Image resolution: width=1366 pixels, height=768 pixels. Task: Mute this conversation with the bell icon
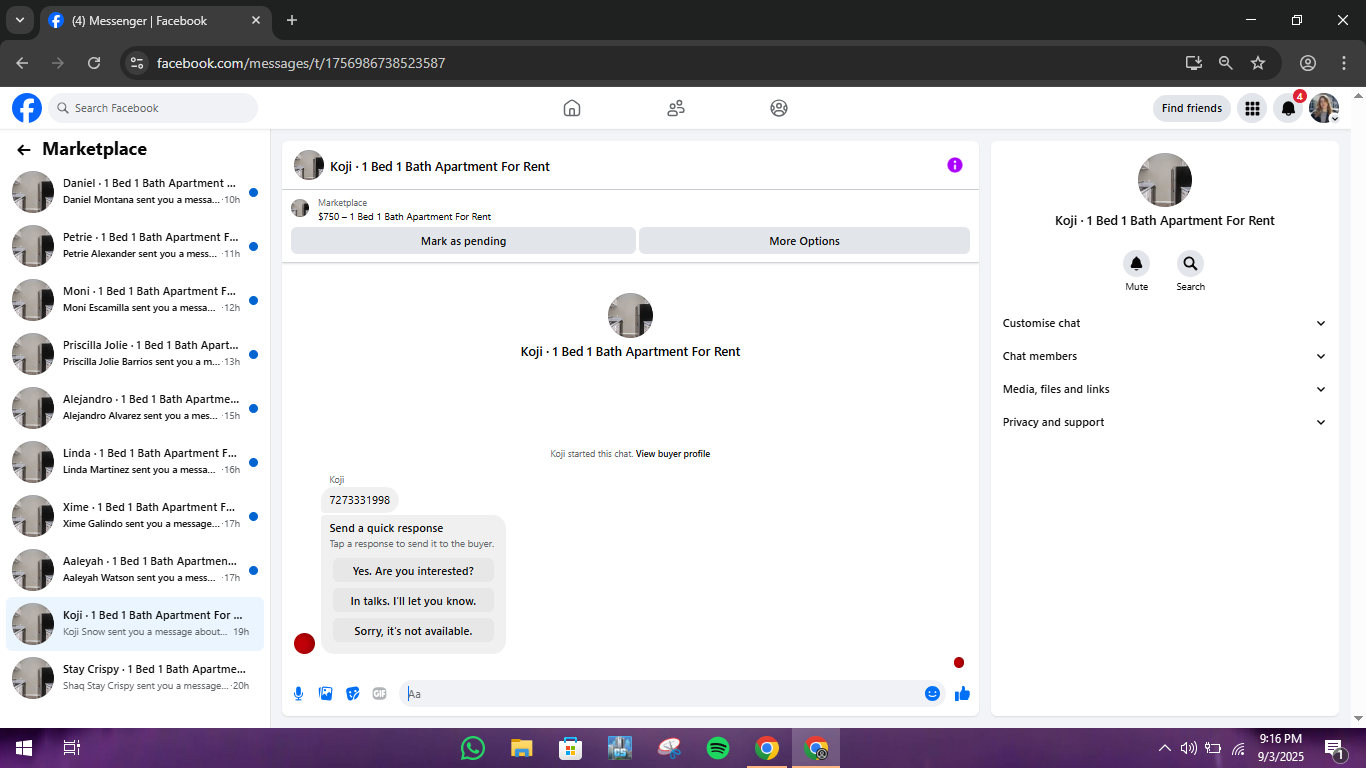click(1136, 264)
